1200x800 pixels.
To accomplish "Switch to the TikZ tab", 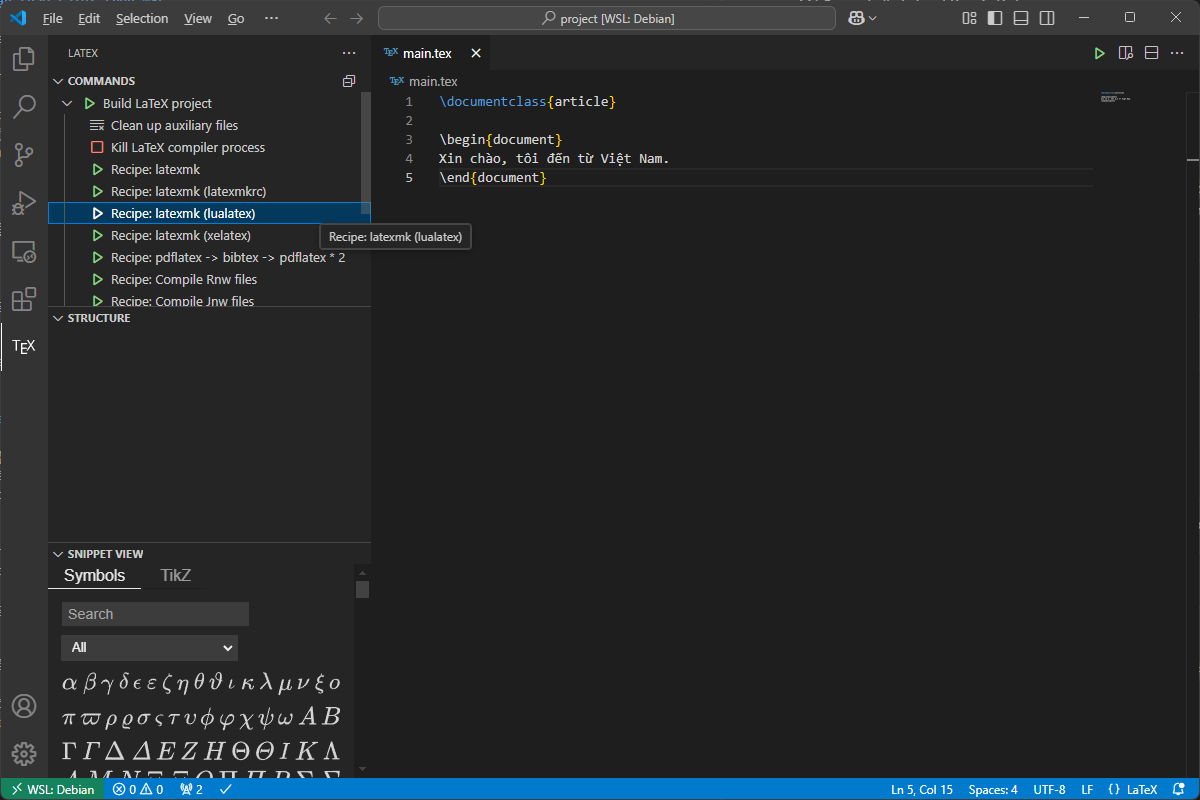I will coord(175,575).
